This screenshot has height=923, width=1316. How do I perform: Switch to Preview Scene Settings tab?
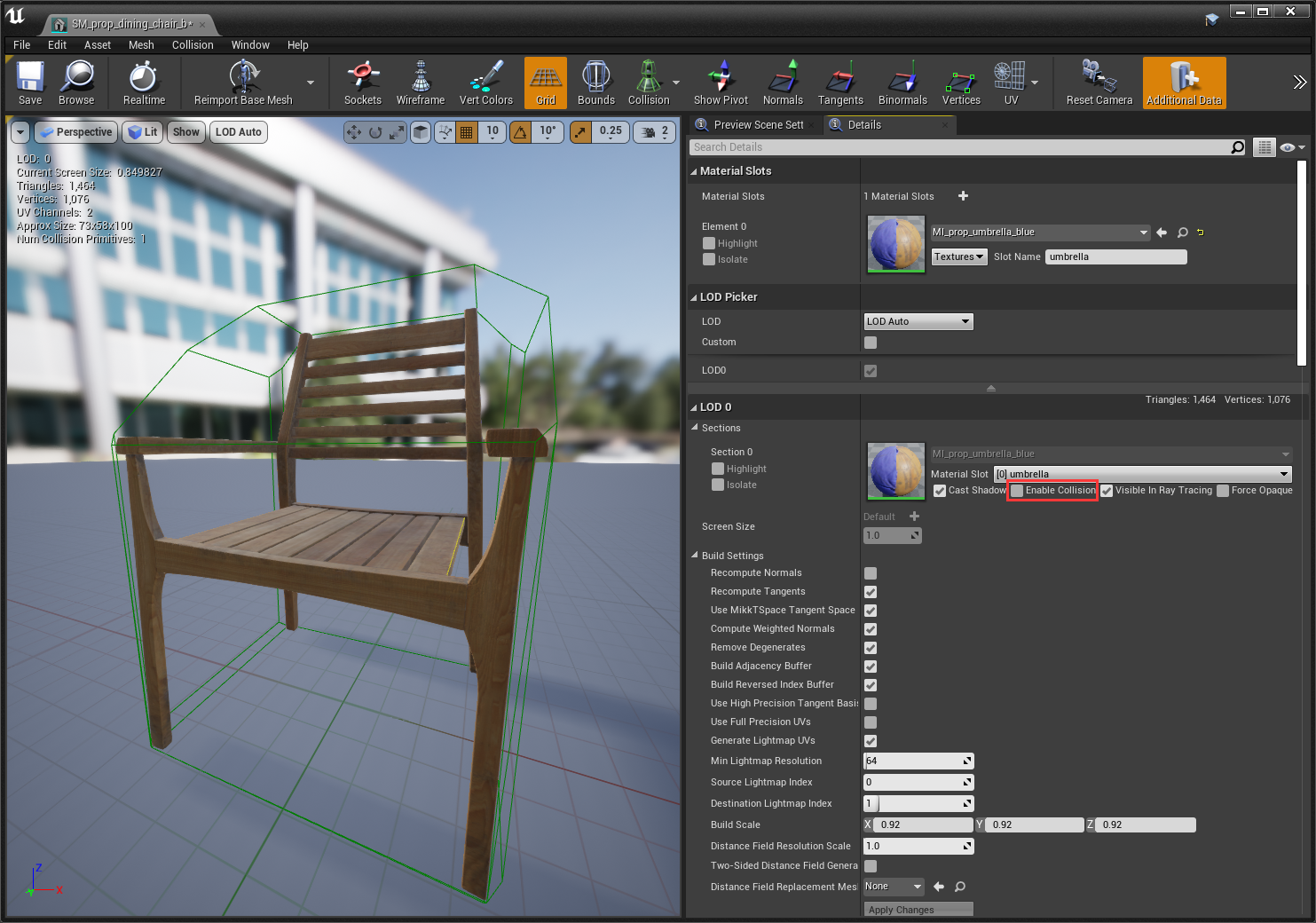pyautogui.click(x=758, y=125)
